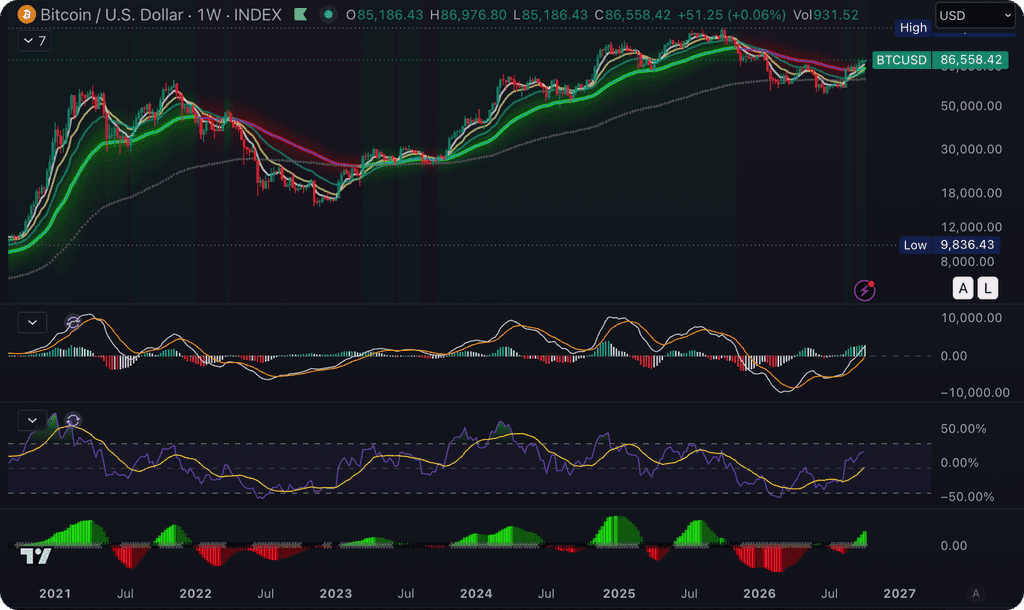Click the 2024 label on the time axis
Viewport: 1024px width, 610px height.
[476, 593]
